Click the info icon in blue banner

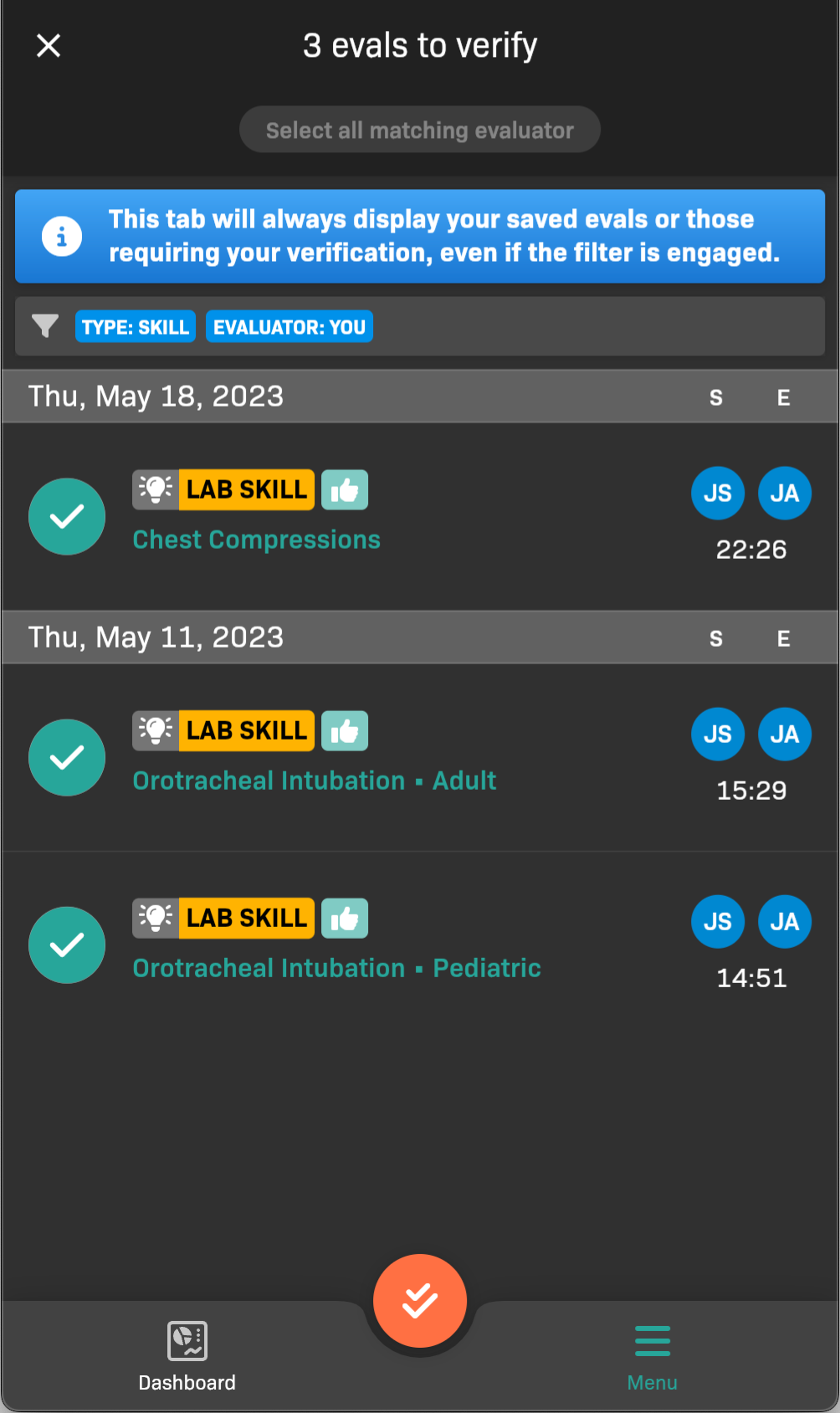coord(62,237)
